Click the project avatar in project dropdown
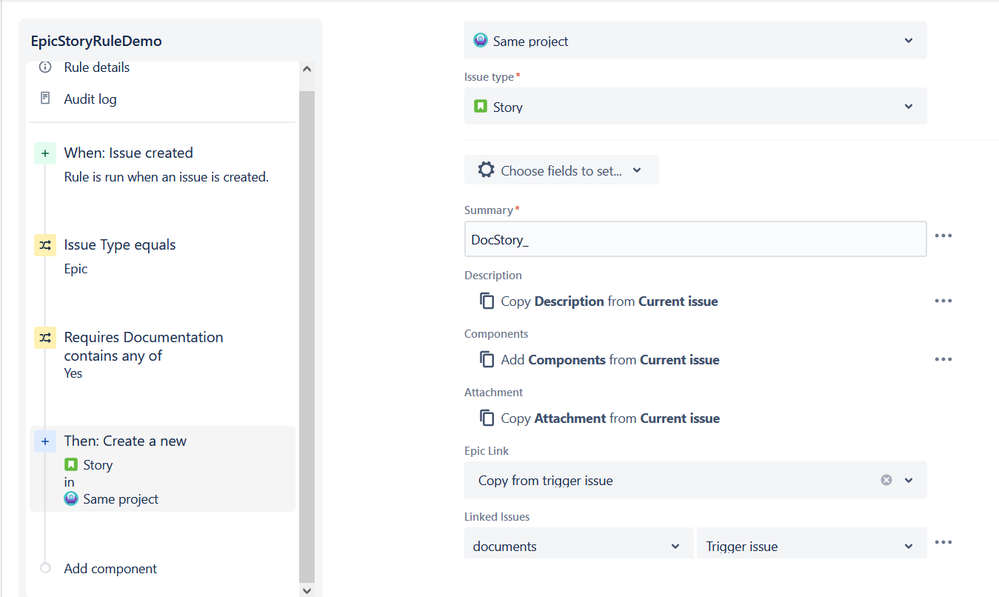This screenshot has height=597, width=999. click(480, 40)
